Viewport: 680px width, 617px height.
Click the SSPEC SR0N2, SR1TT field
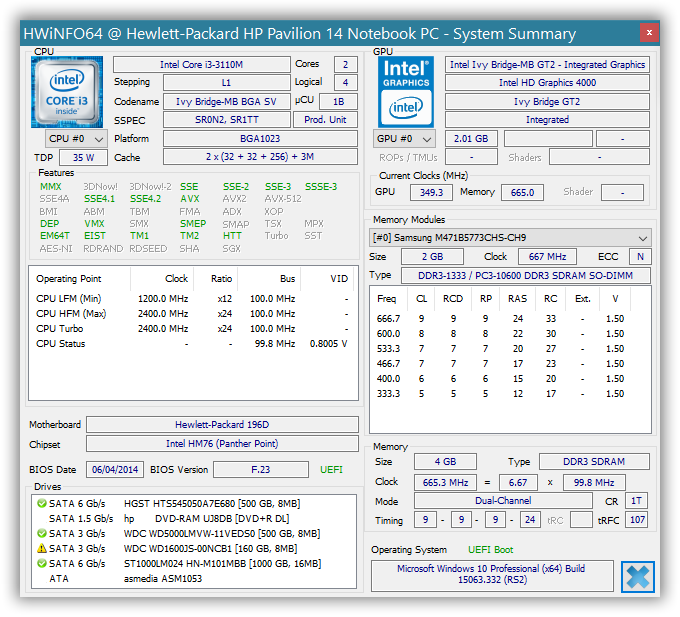coord(227,120)
